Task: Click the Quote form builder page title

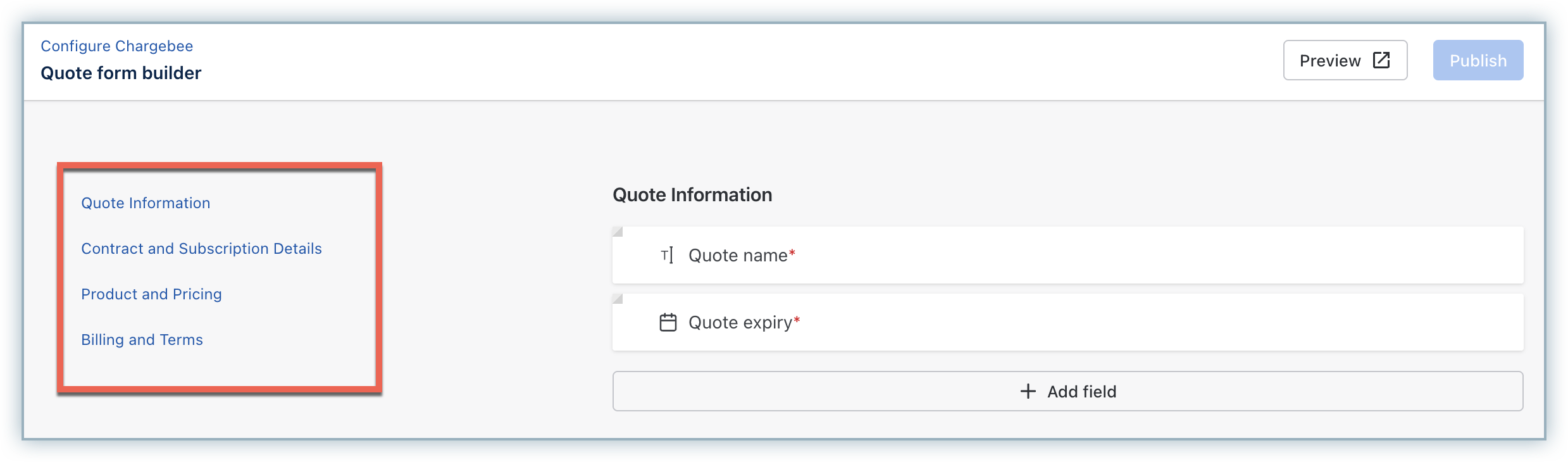Action: tap(121, 73)
